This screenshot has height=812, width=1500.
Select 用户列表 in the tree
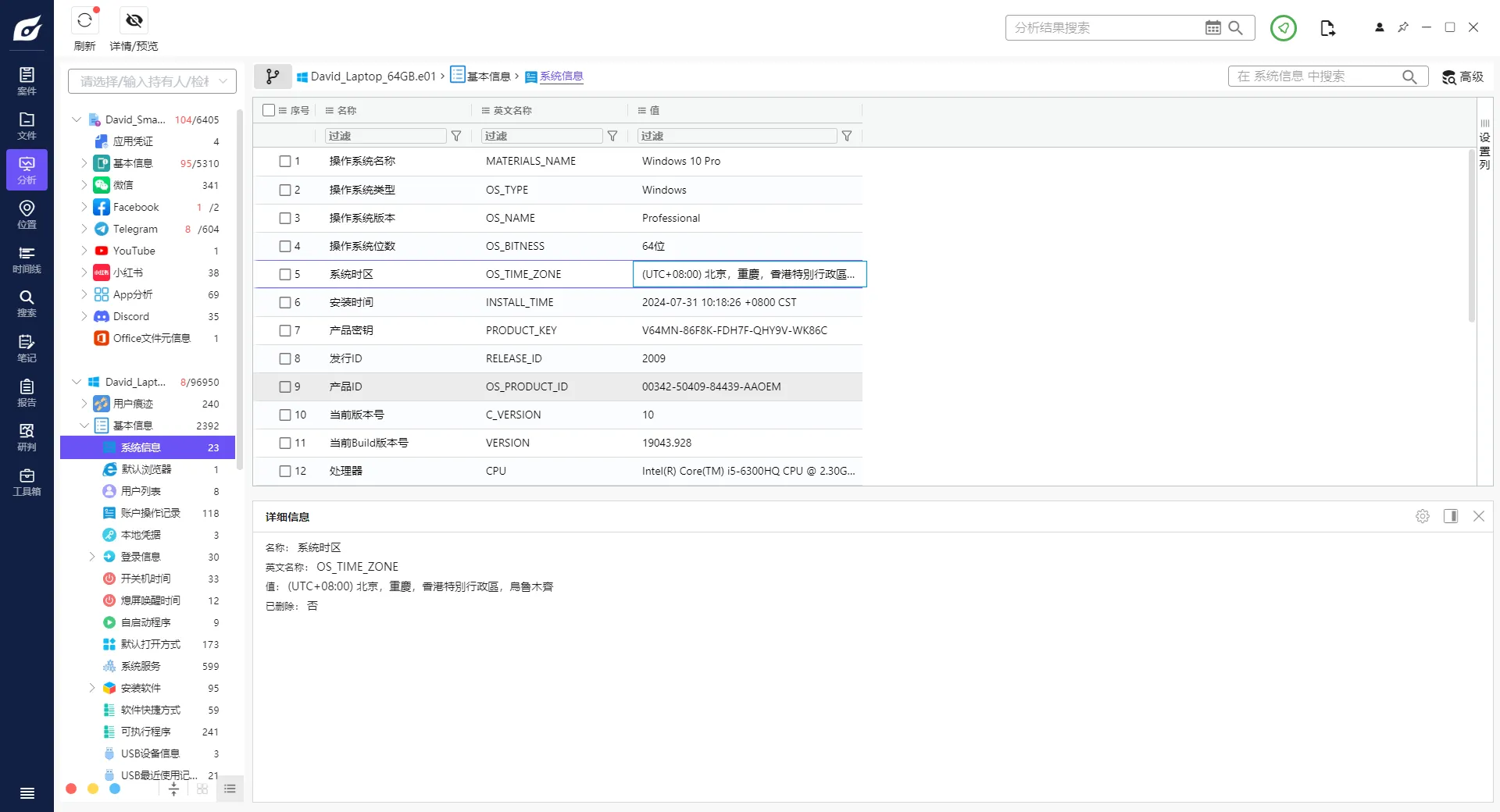click(141, 491)
